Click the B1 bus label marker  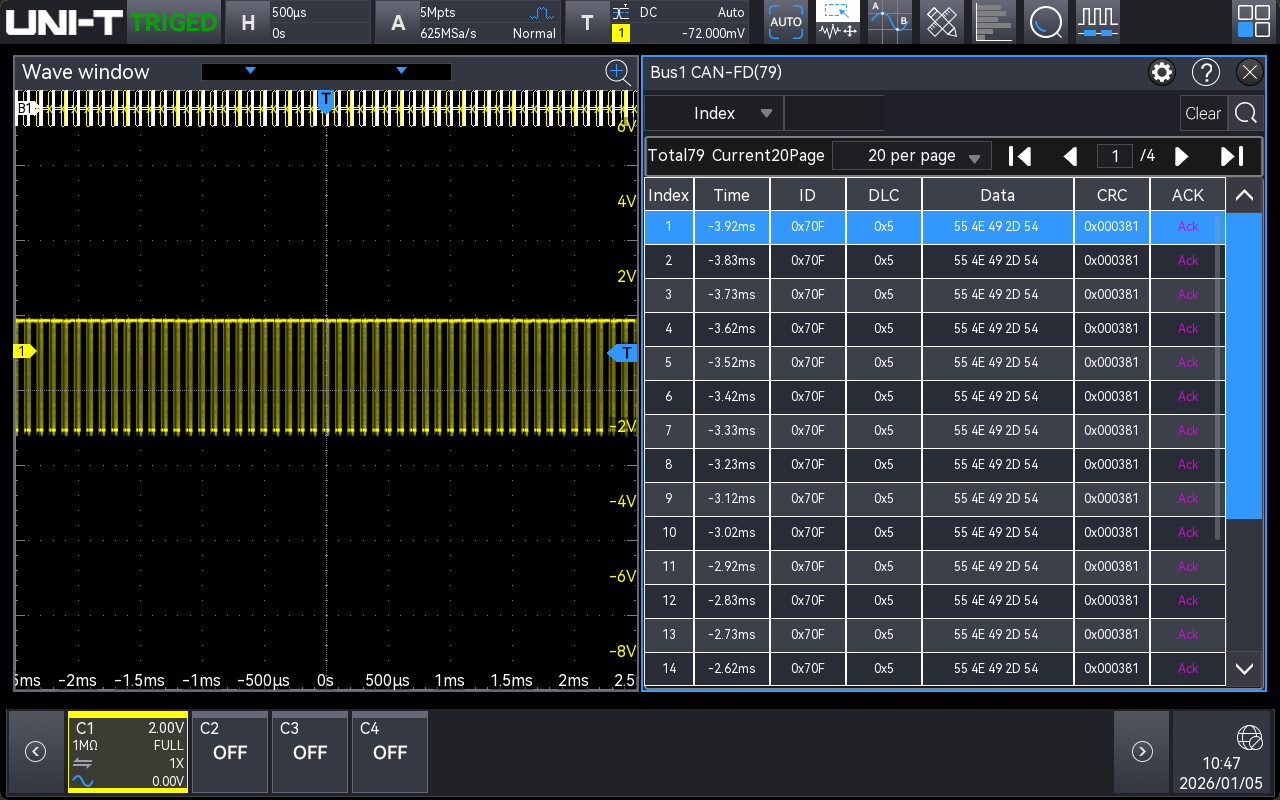coord(27,107)
